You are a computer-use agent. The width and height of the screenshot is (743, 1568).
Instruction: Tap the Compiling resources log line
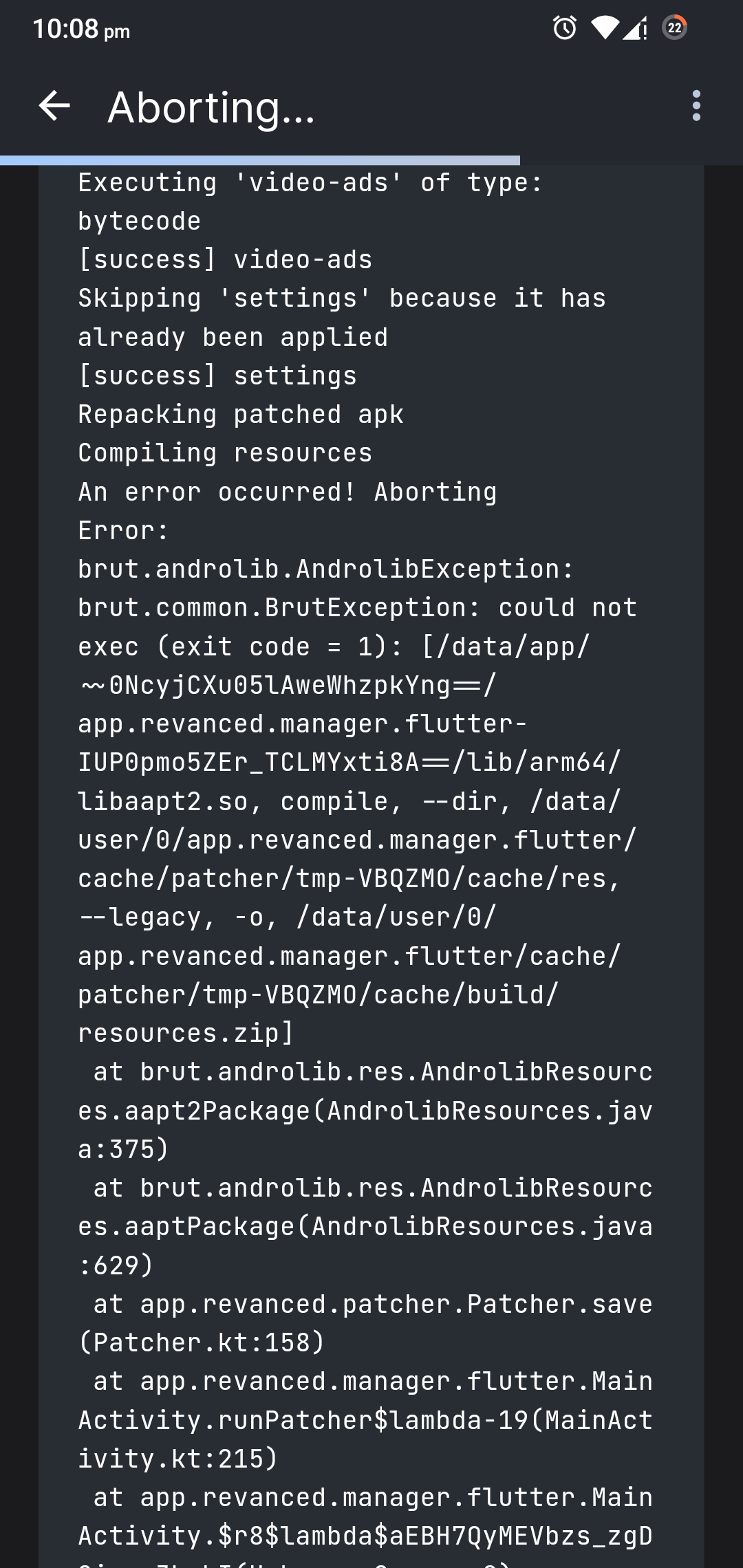[225, 452]
